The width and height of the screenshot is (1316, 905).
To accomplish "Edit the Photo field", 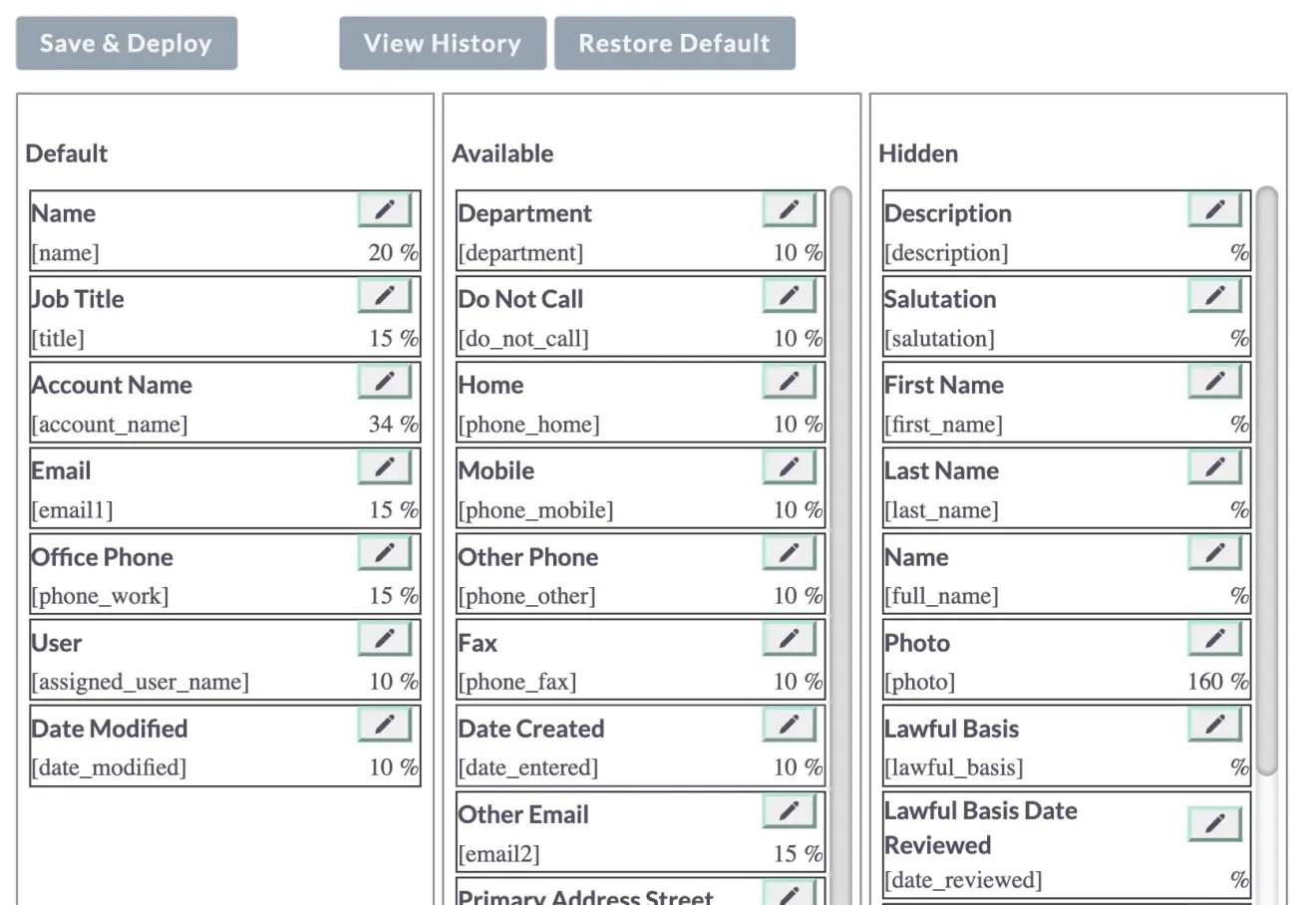I will pyautogui.click(x=1213, y=639).
